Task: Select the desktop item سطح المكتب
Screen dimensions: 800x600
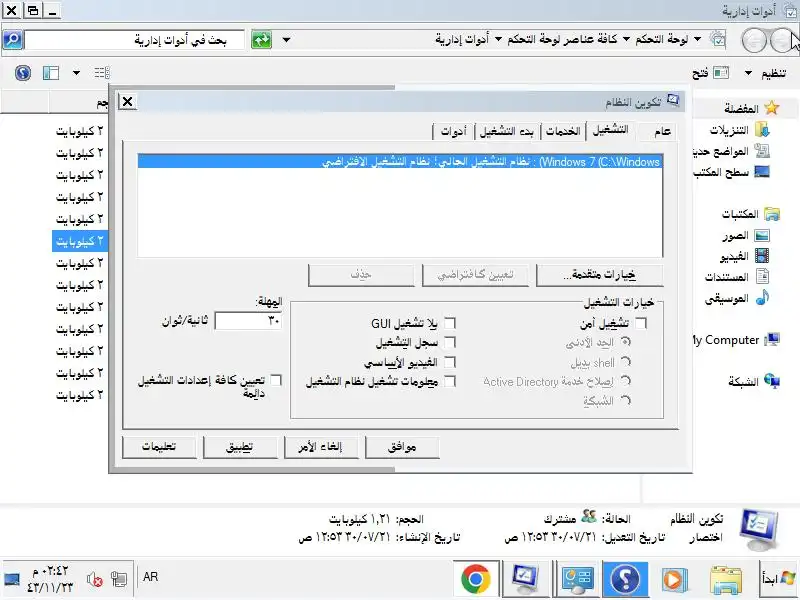Action: click(x=732, y=172)
